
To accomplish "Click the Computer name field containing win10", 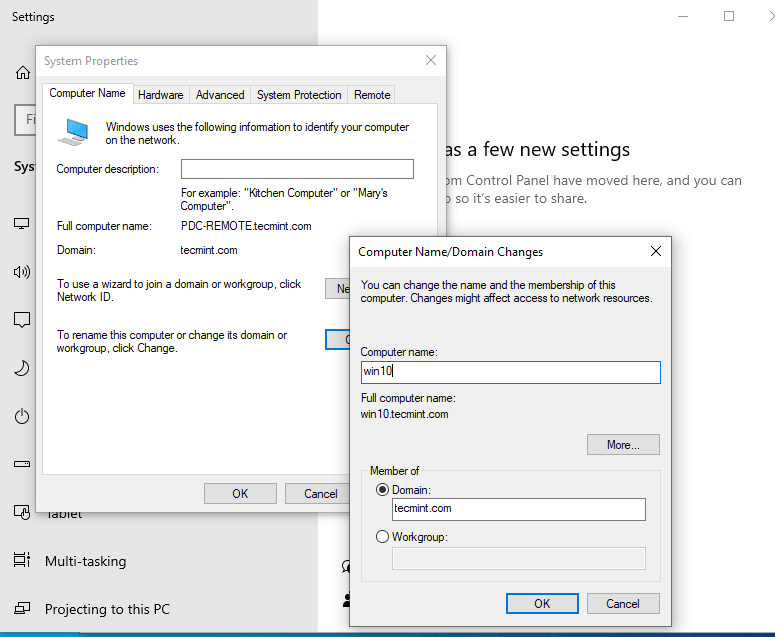I will 510,372.
